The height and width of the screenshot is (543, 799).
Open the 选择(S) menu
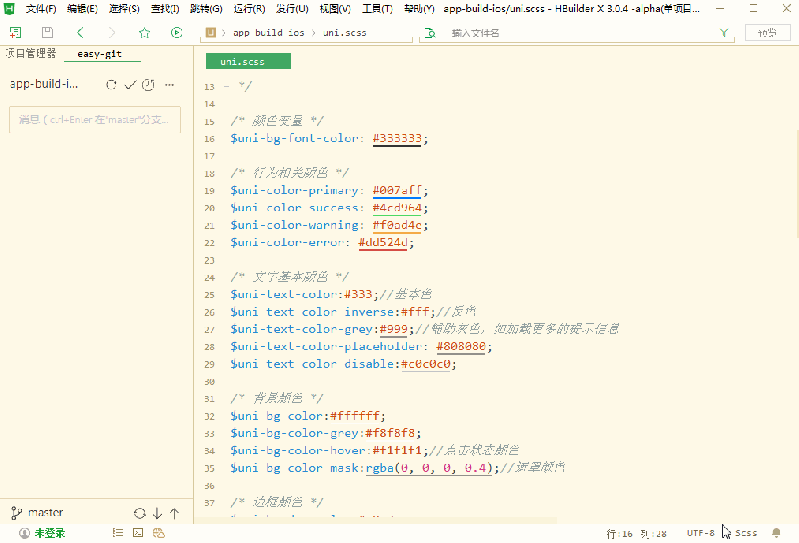(x=124, y=9)
